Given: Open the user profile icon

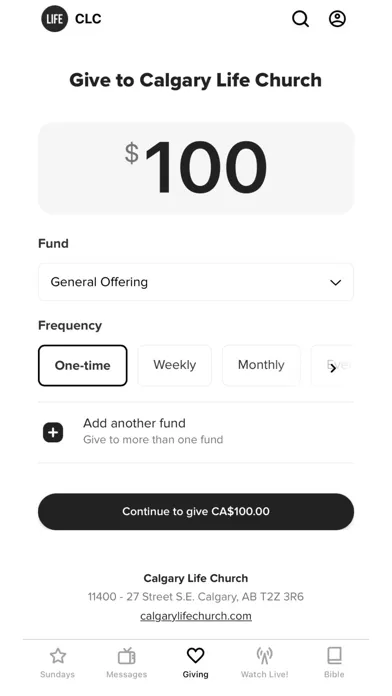Looking at the screenshot, I should (337, 19).
